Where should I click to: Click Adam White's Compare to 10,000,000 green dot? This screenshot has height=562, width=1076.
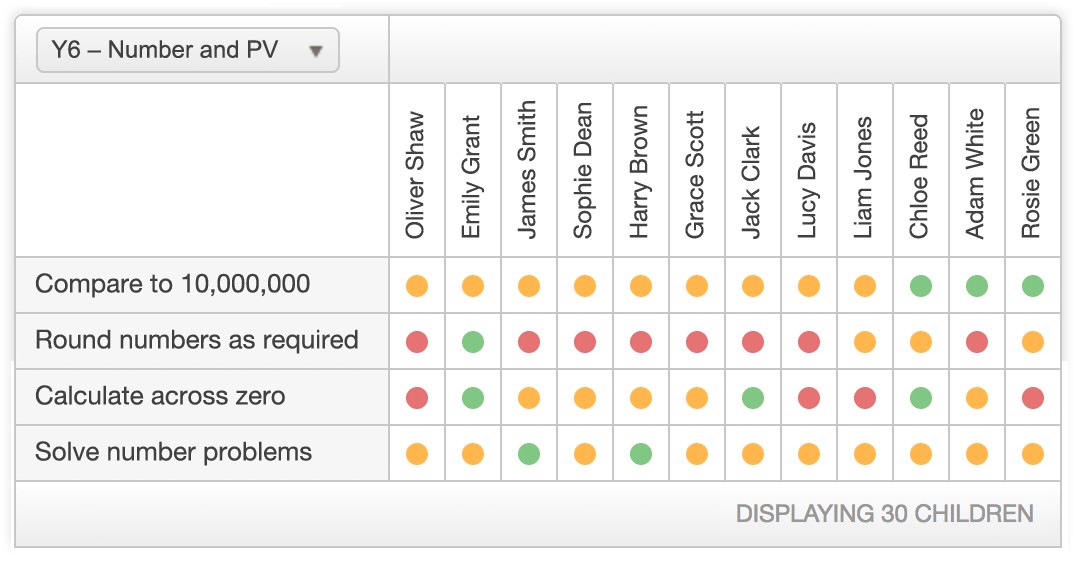tap(976, 285)
